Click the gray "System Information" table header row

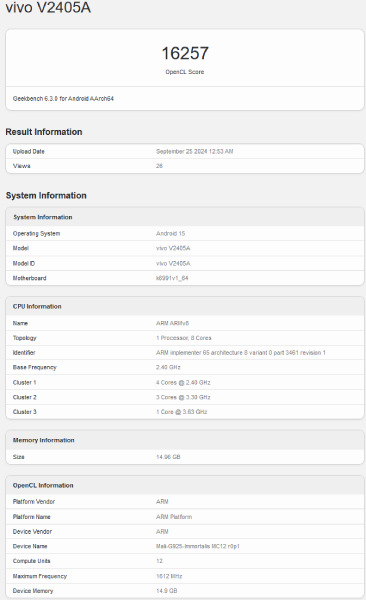tap(185, 217)
